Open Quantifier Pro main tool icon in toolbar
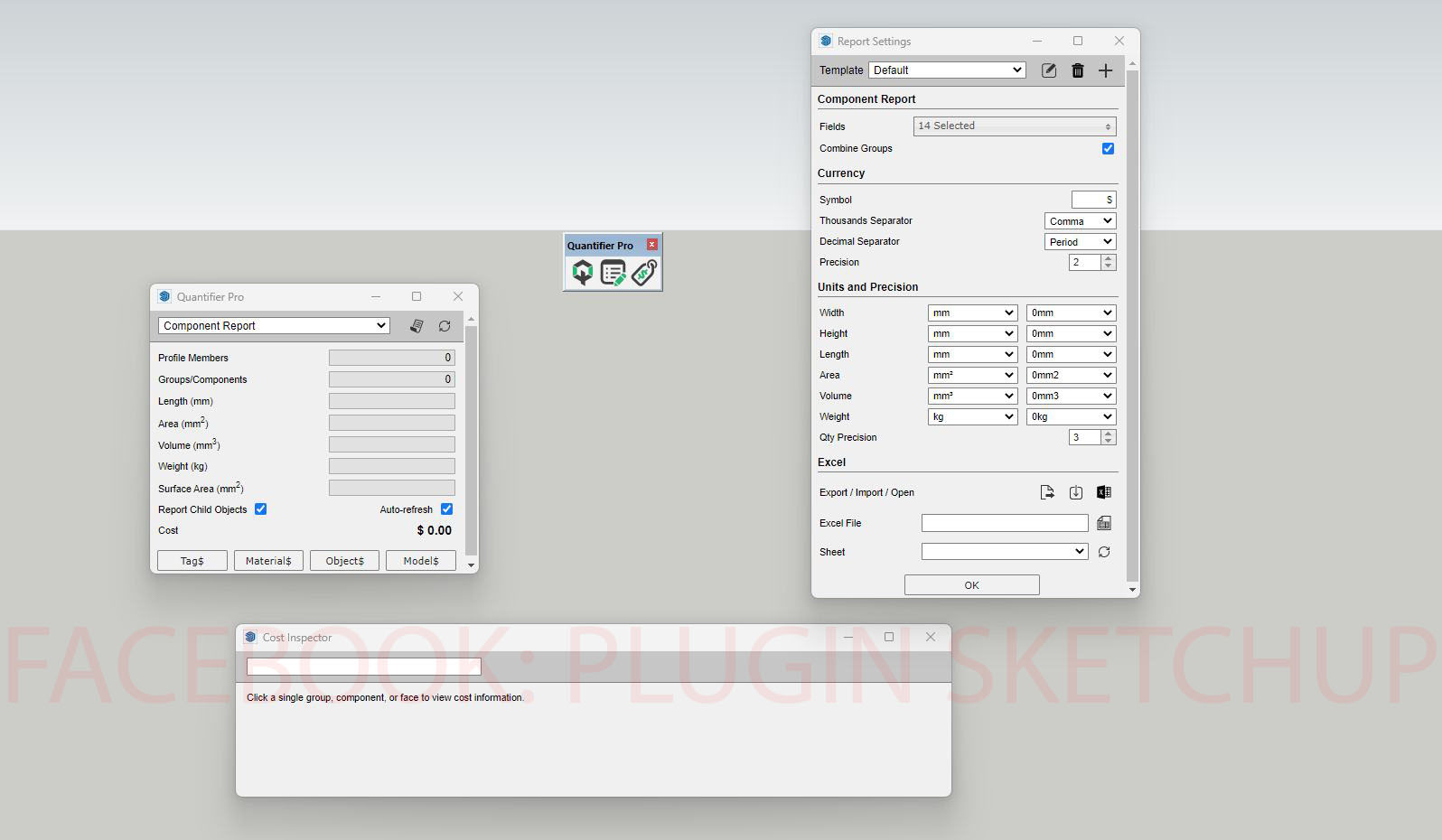1442x840 pixels. [583, 272]
